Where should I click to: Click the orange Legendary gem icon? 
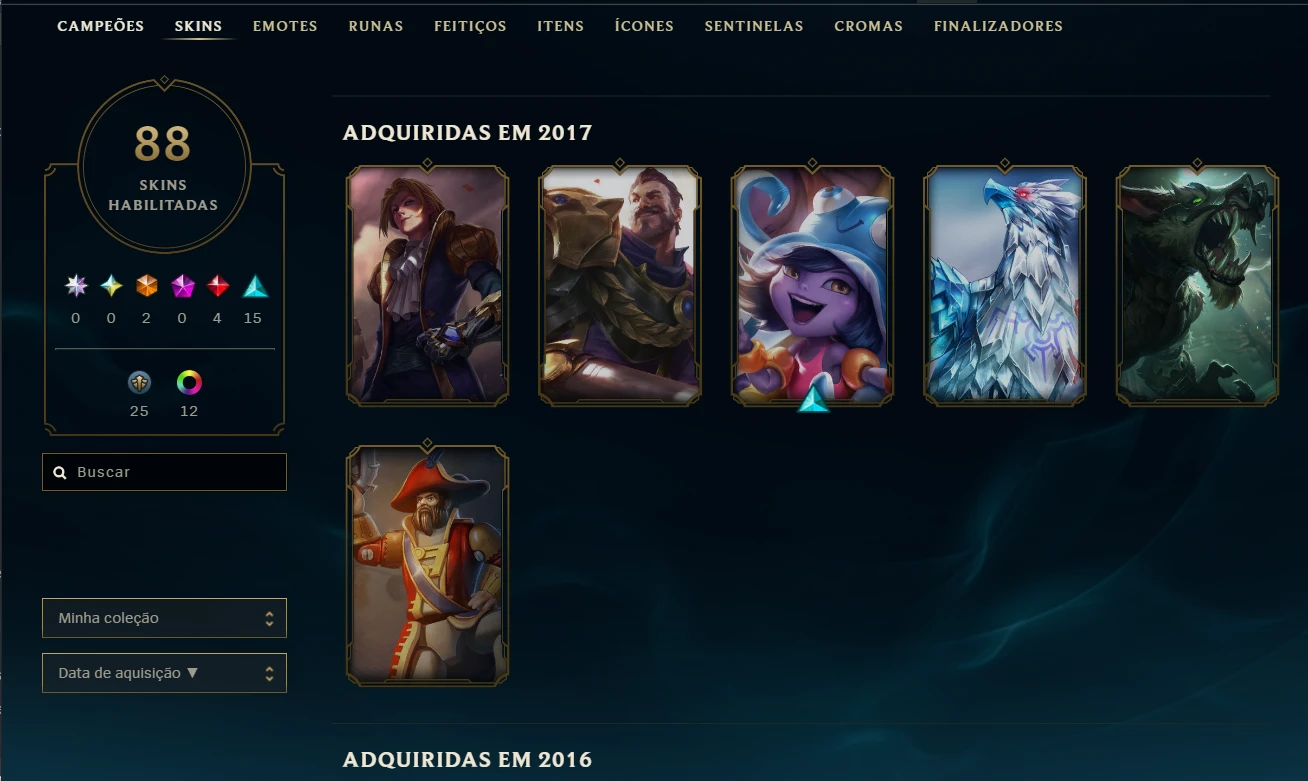[x=147, y=286]
